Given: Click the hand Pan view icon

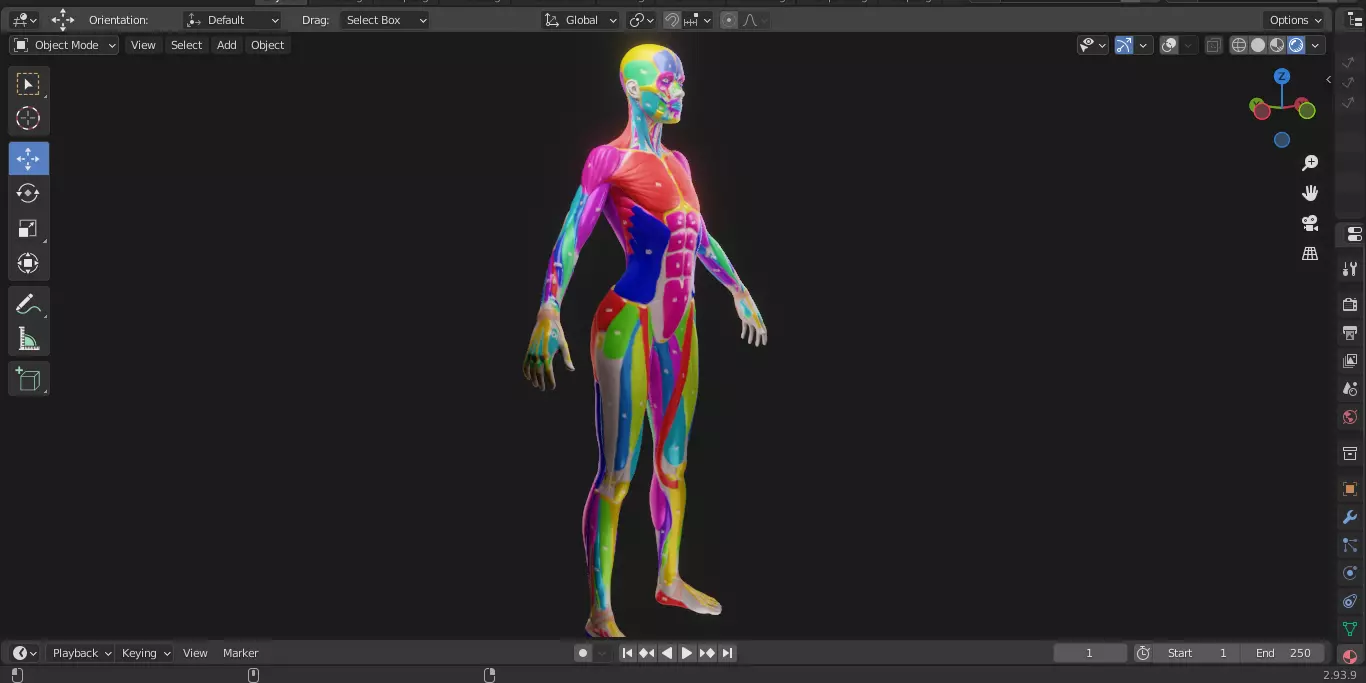Looking at the screenshot, I should [1310, 193].
